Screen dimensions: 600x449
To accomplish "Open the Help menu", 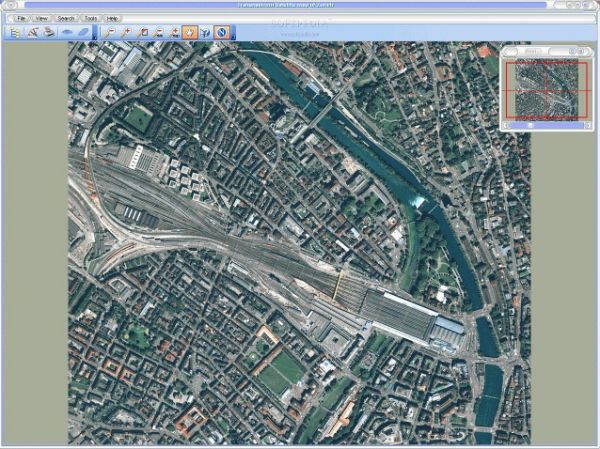I will click(x=112, y=18).
